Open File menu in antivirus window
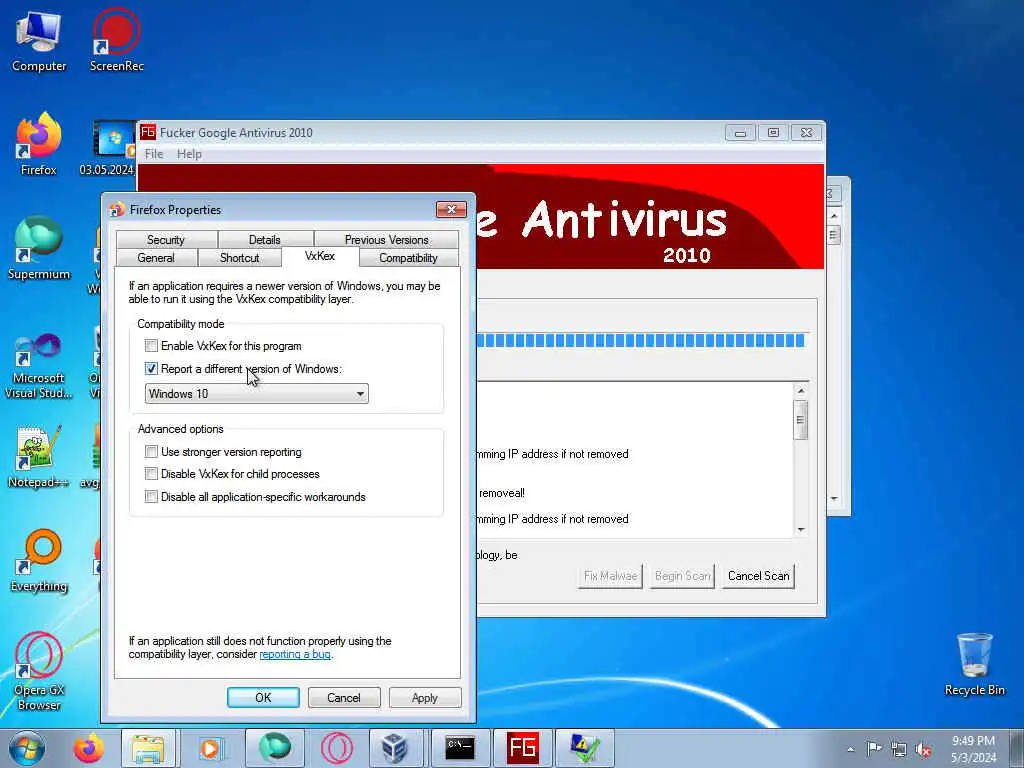 click(x=154, y=154)
